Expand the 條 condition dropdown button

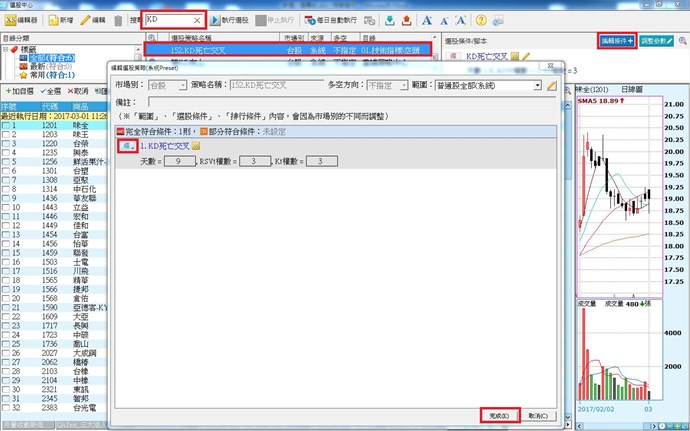(x=126, y=146)
